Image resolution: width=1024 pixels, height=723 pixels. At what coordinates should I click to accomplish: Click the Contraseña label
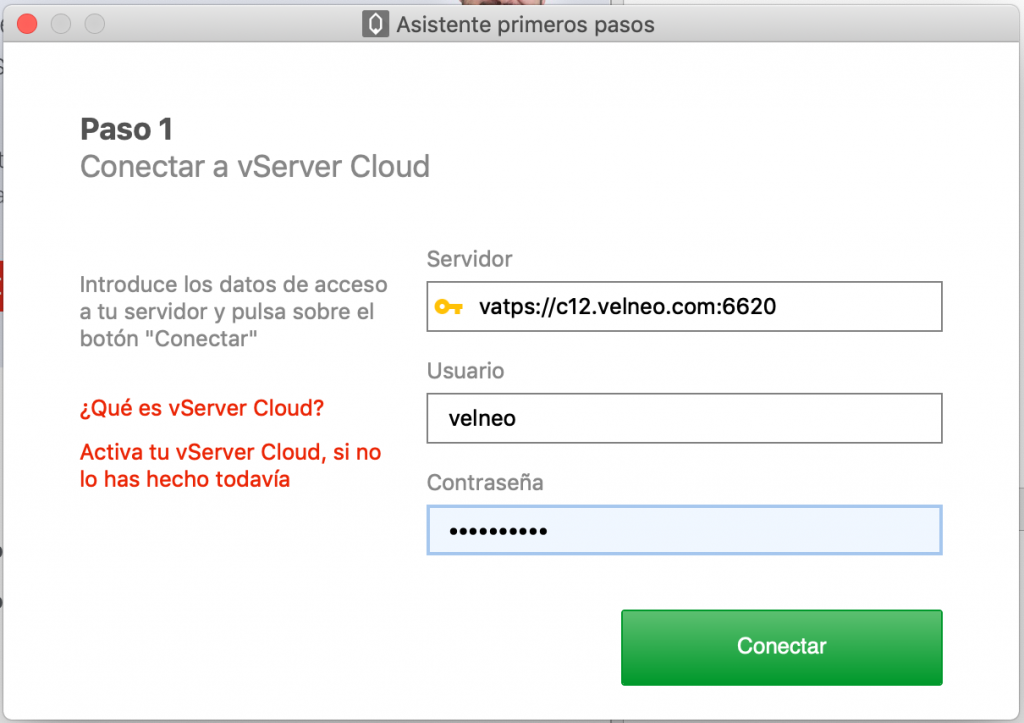tap(485, 482)
